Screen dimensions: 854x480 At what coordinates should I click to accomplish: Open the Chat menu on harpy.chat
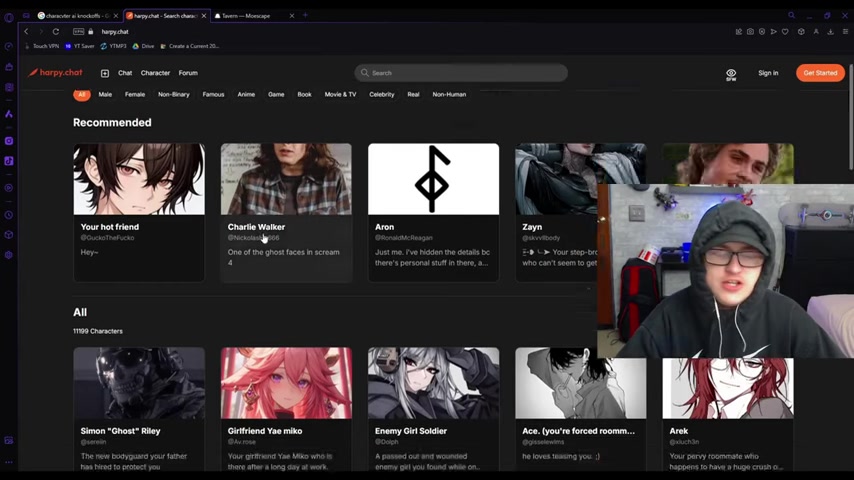[x=125, y=73]
